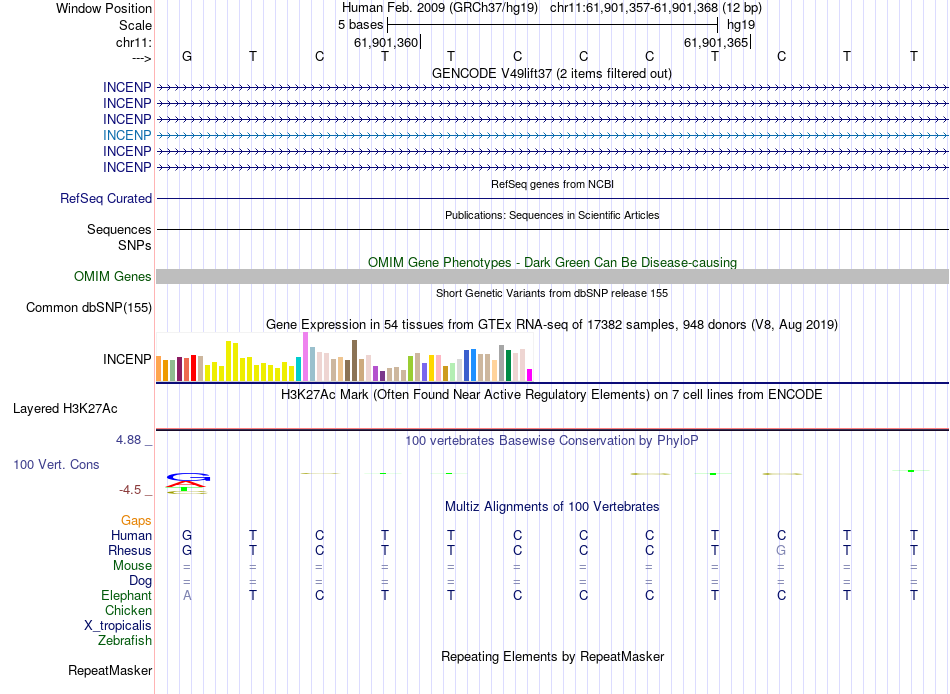Click the G base in Human alignment row
The height and width of the screenshot is (694, 950).
[187, 535]
